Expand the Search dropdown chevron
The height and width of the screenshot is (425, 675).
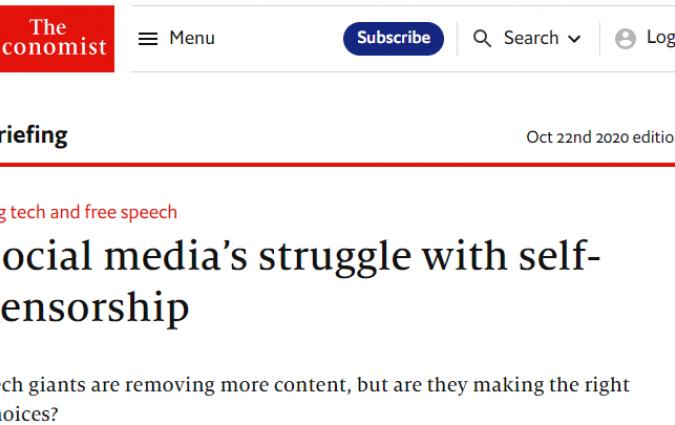(x=574, y=39)
